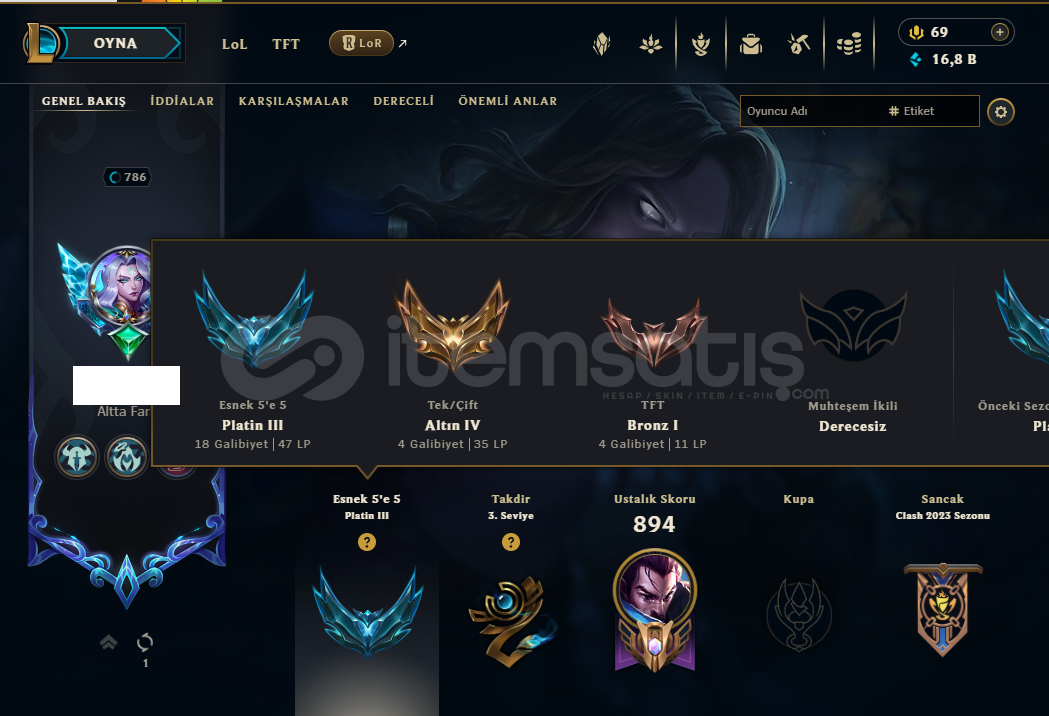The image size is (1049, 716).
Task: Expand banner options with the chevron-up icon
Action: (108, 643)
